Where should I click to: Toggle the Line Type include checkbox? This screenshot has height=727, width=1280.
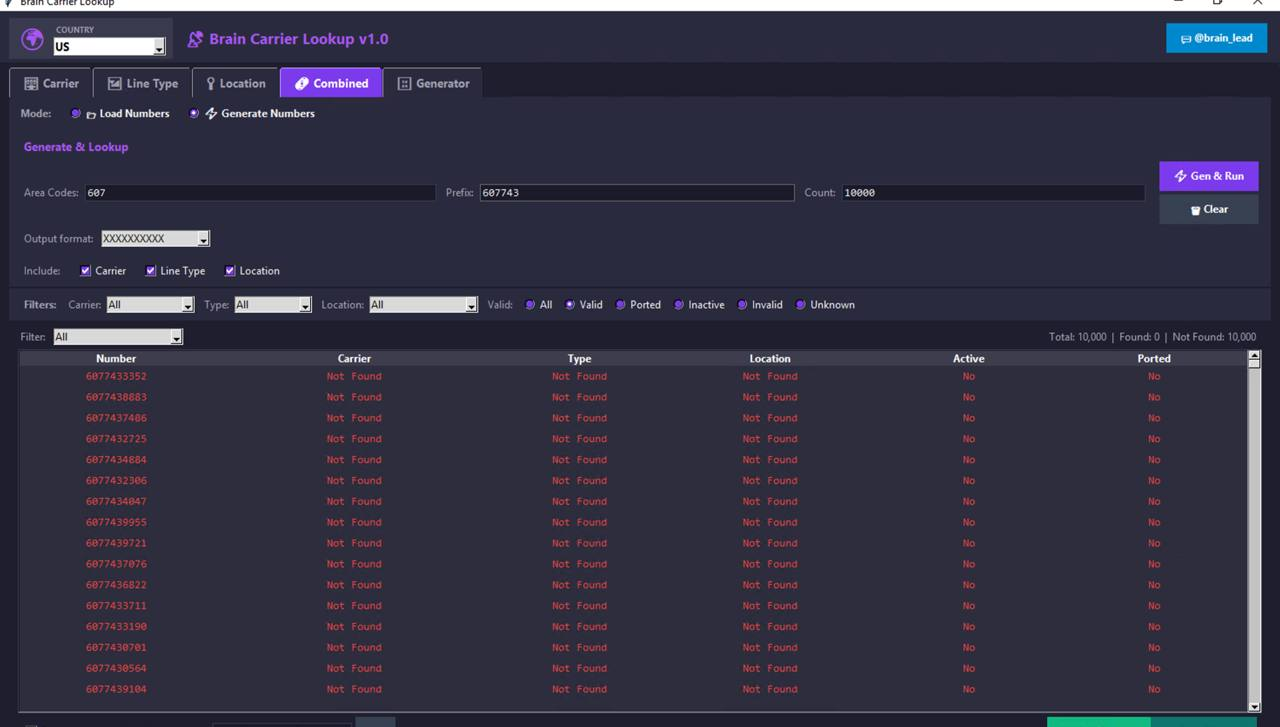tap(151, 271)
